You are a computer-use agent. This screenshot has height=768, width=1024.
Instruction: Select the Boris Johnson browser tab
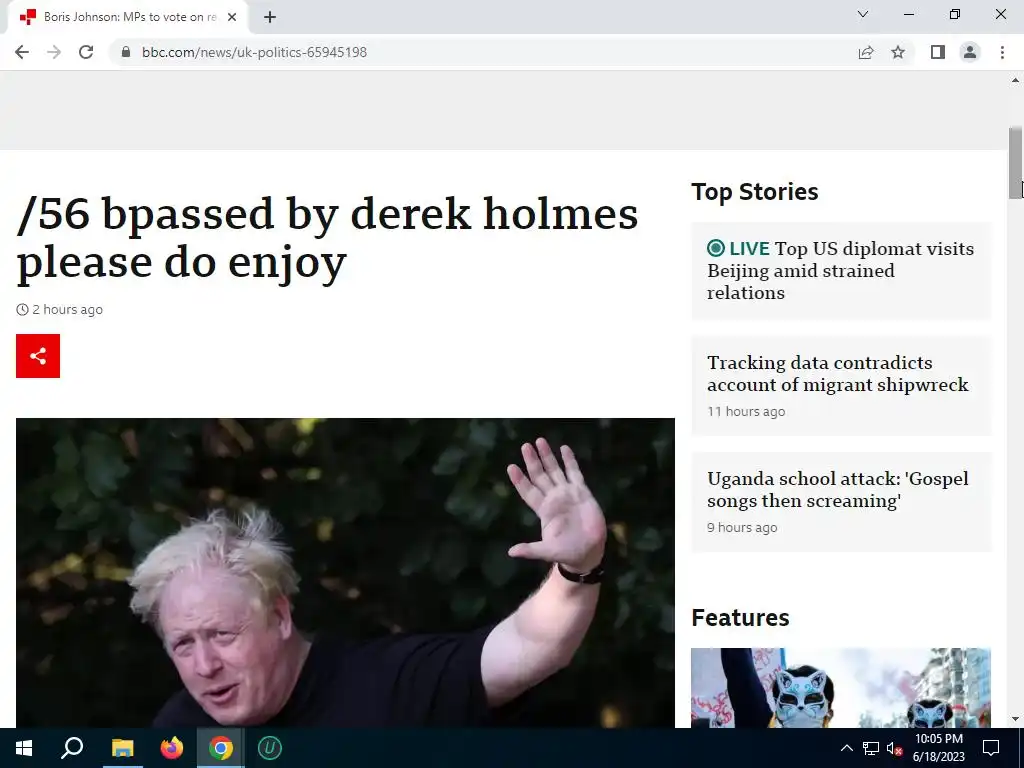pyautogui.click(x=128, y=17)
